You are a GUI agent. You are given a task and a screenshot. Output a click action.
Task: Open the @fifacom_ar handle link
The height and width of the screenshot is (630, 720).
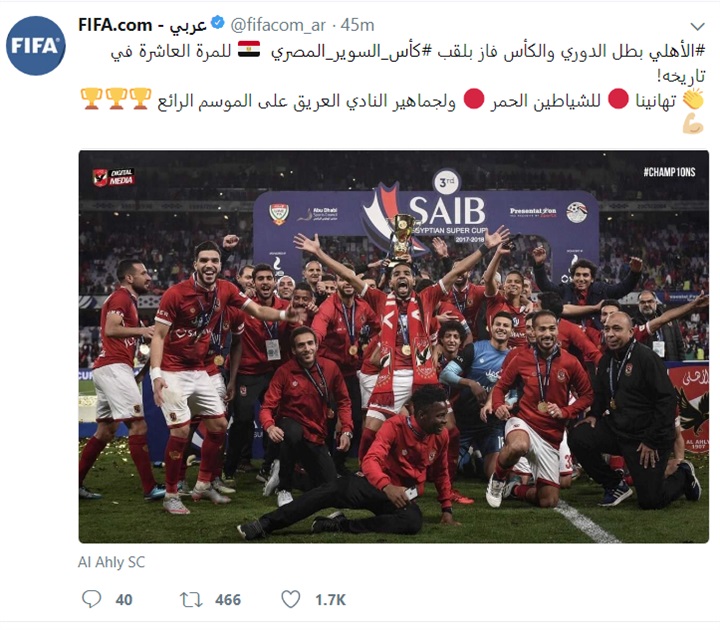coord(278,25)
